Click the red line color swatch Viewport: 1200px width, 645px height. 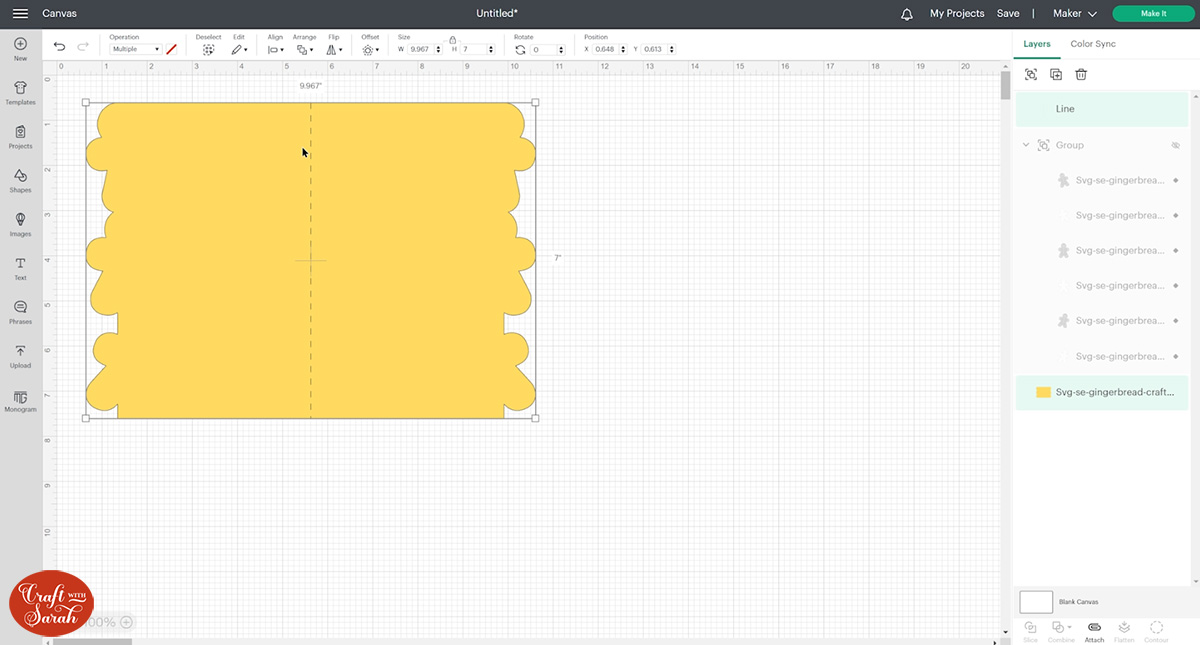(171, 49)
